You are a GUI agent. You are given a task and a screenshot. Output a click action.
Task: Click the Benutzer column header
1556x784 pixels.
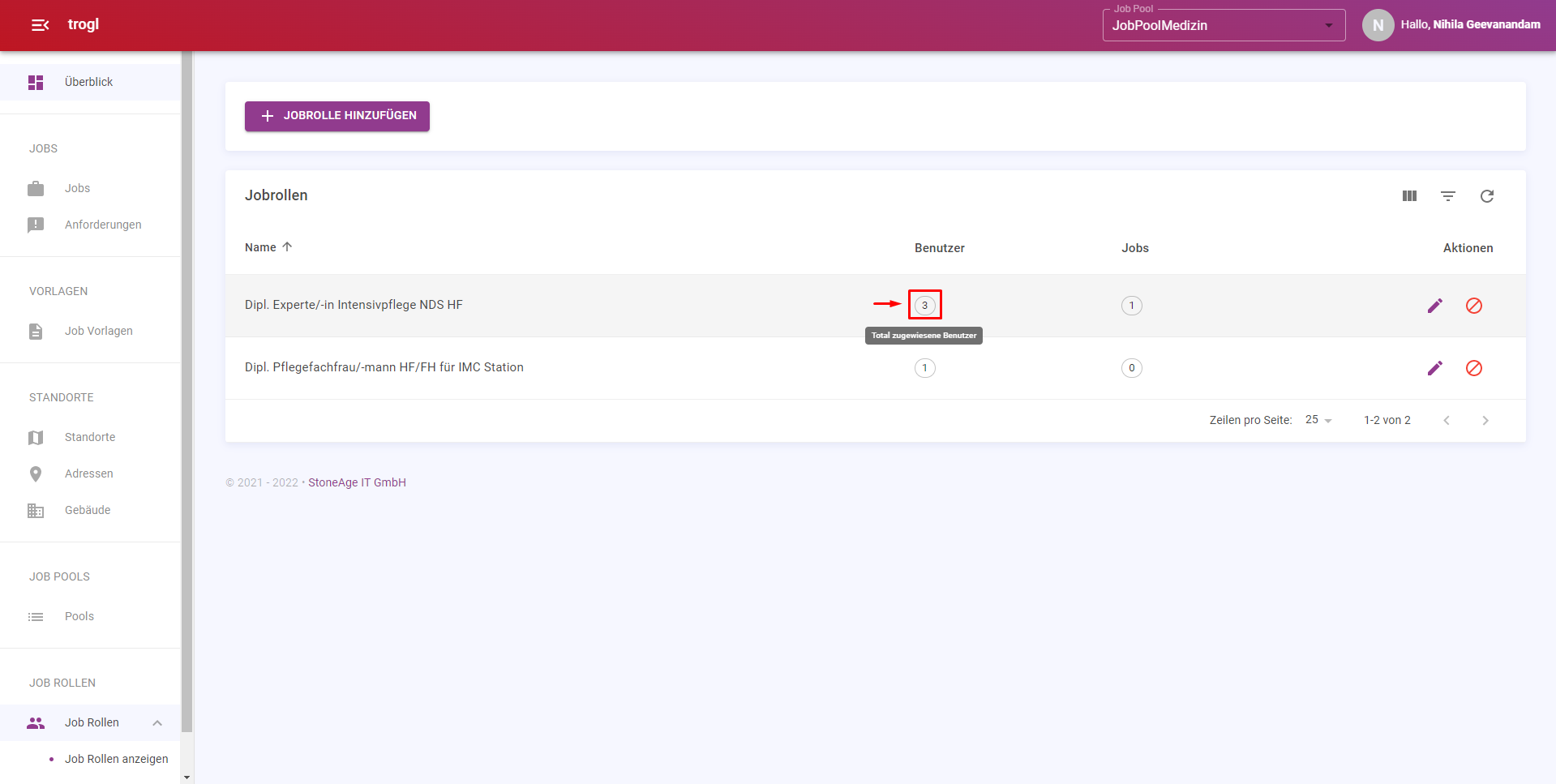click(940, 248)
